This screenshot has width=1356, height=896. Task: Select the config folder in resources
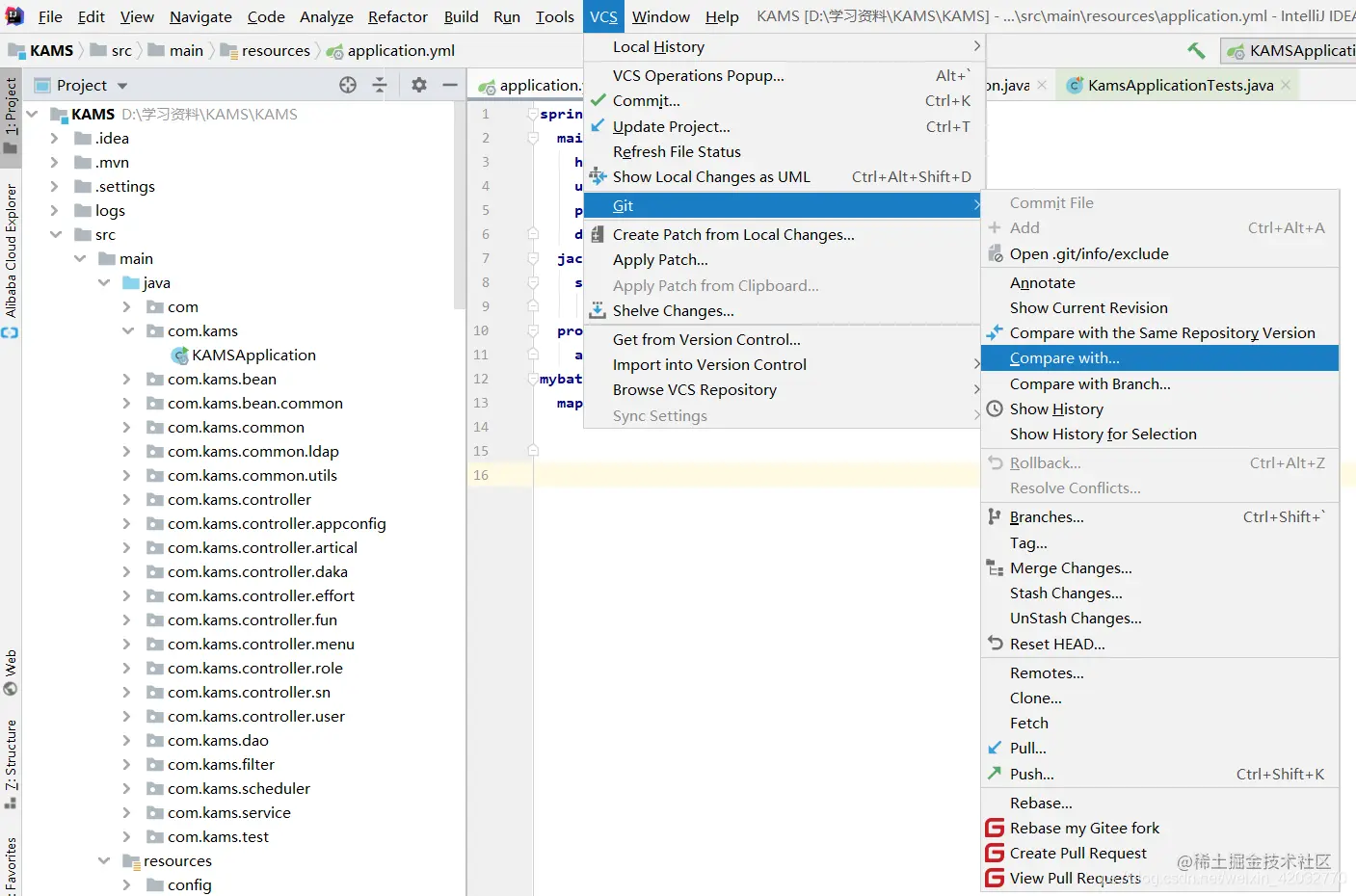click(190, 884)
